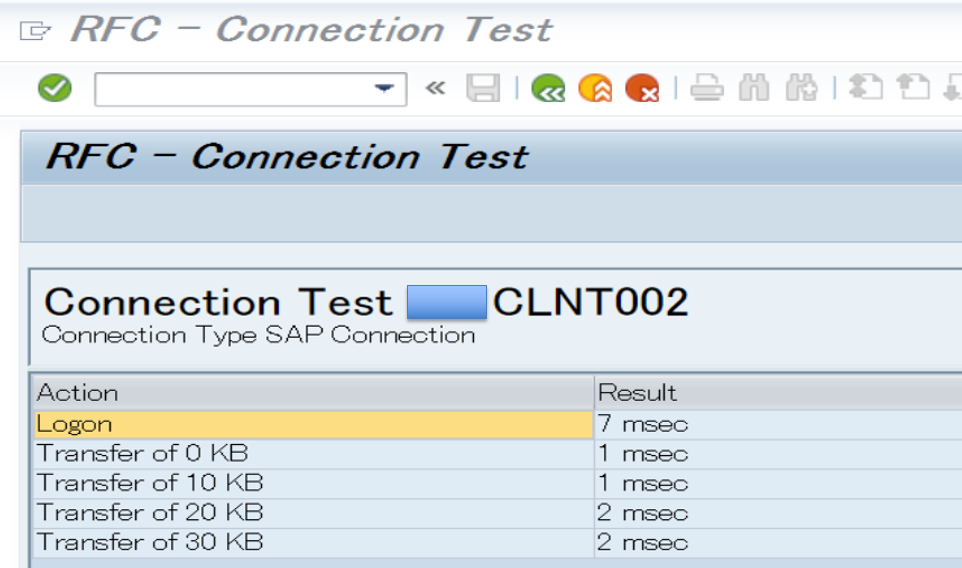962x568 pixels.
Task: Open the menu icon beside window title
Action: 34,30
